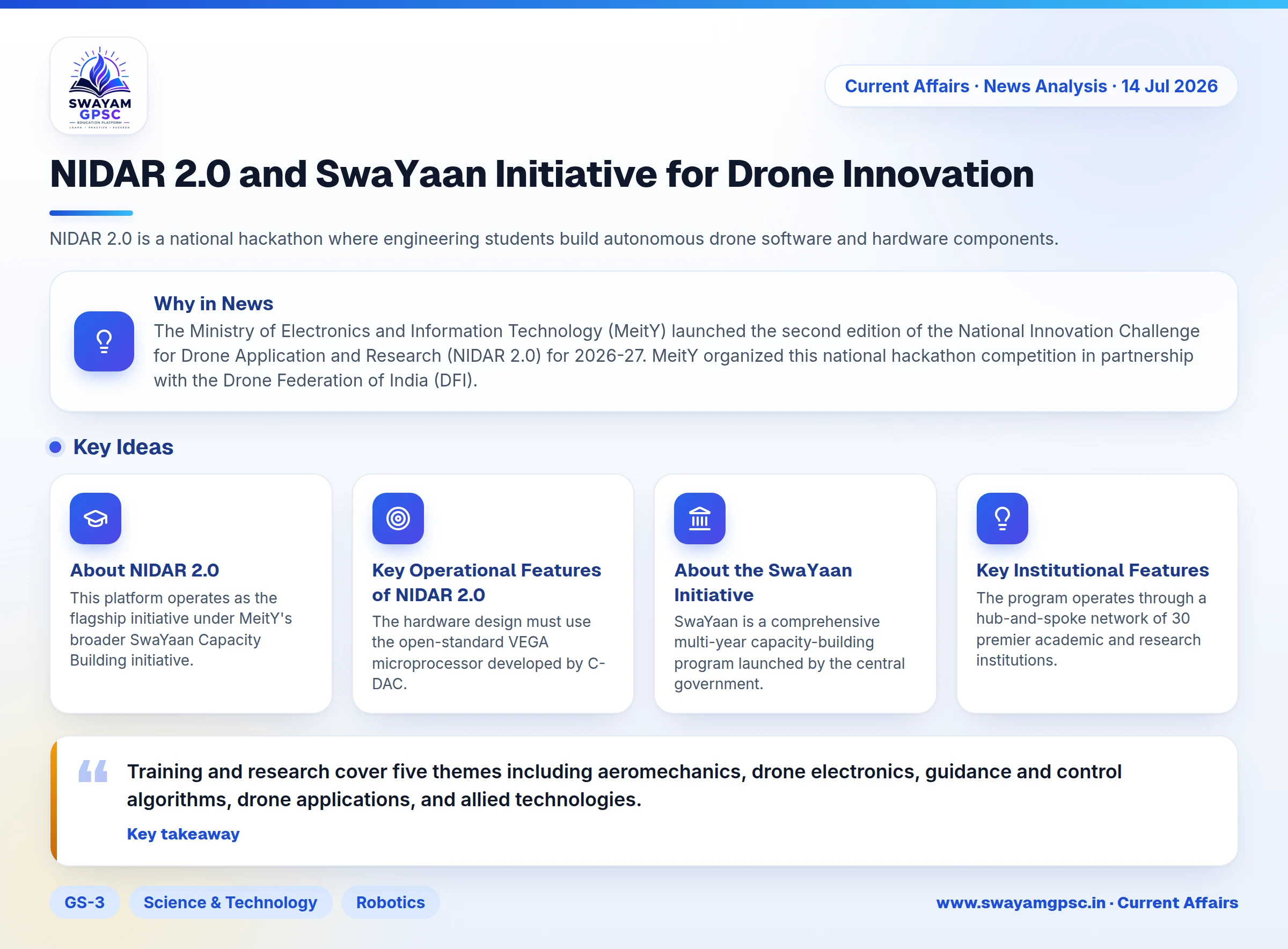Open the www.swayamgpsc.in Current Affairs link
The image size is (1288, 949).
tap(1087, 902)
